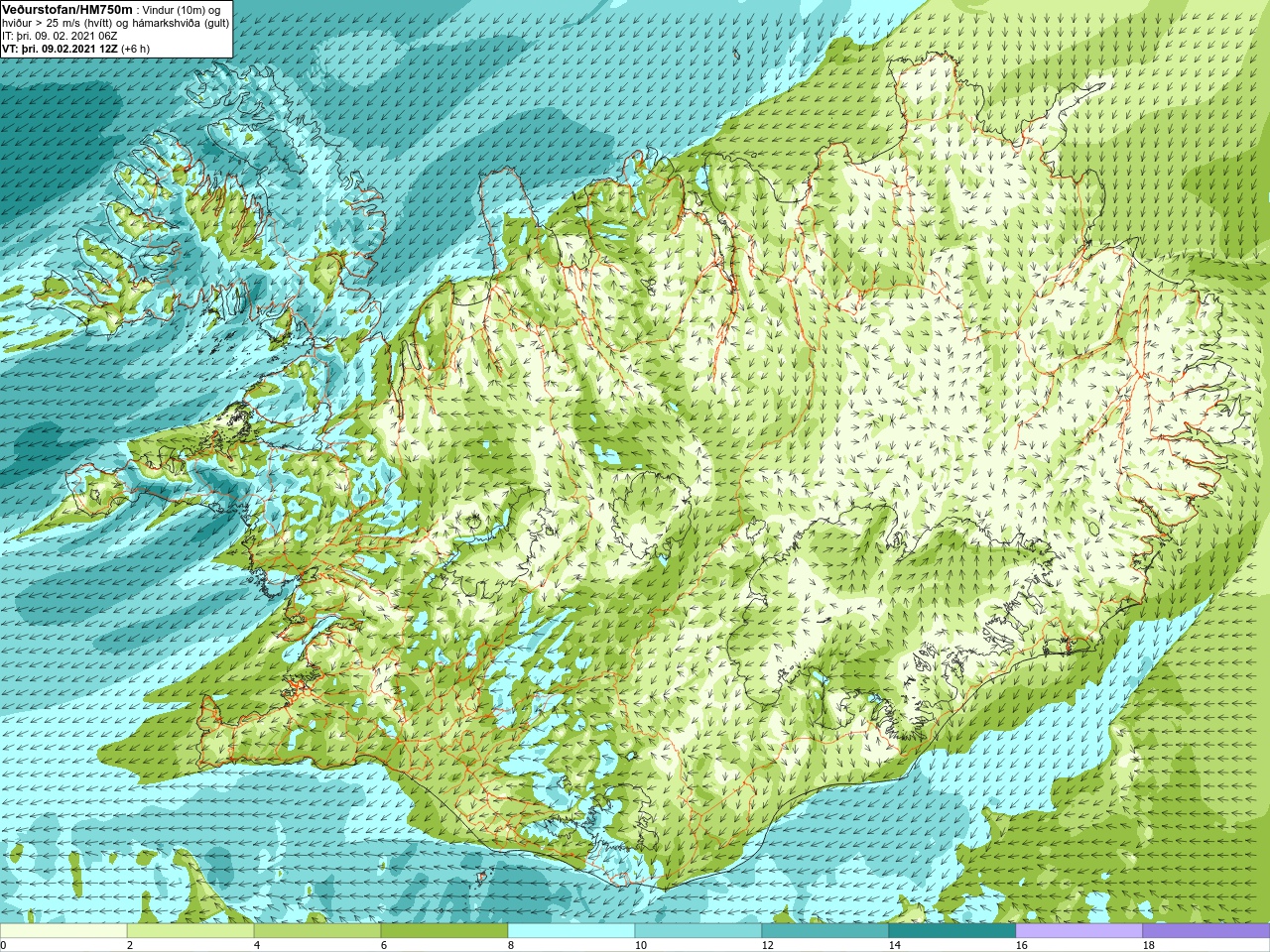Click the '12' legend scale label
Screen dimensions: 1270x952
767,945
